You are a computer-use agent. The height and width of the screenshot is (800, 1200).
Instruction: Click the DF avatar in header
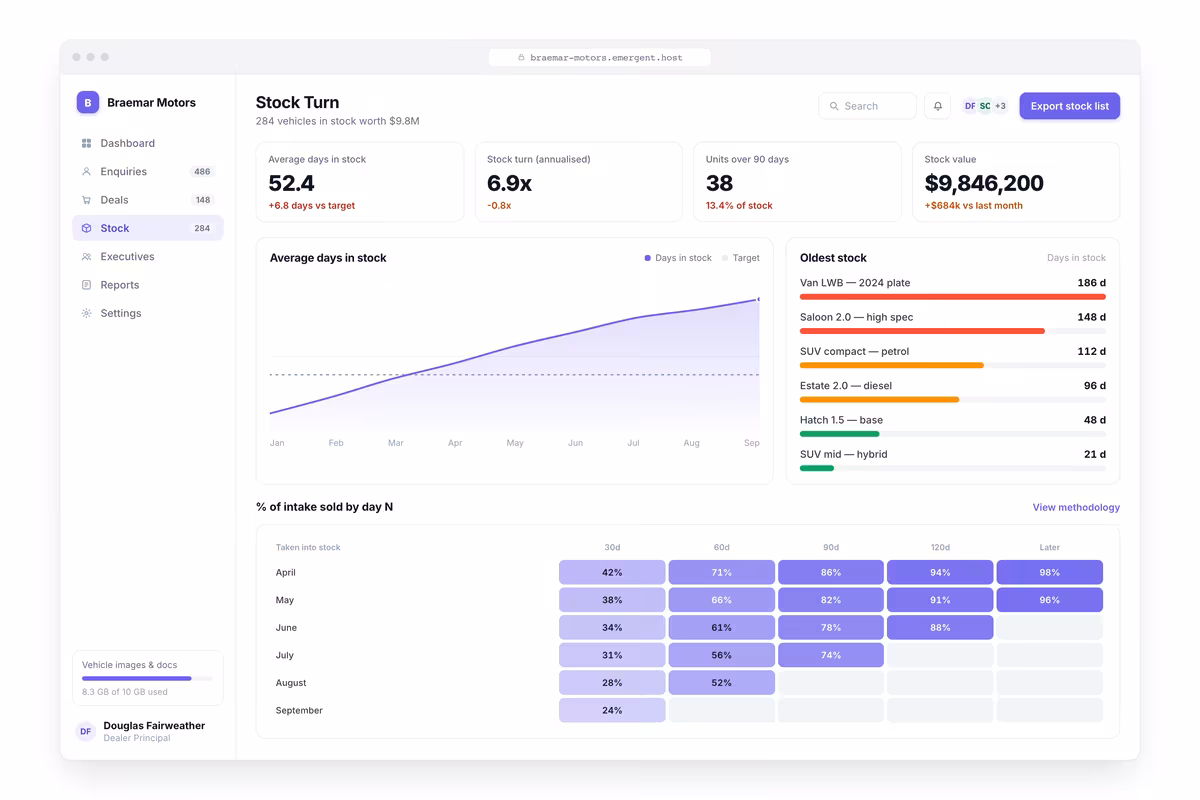pyautogui.click(x=970, y=106)
